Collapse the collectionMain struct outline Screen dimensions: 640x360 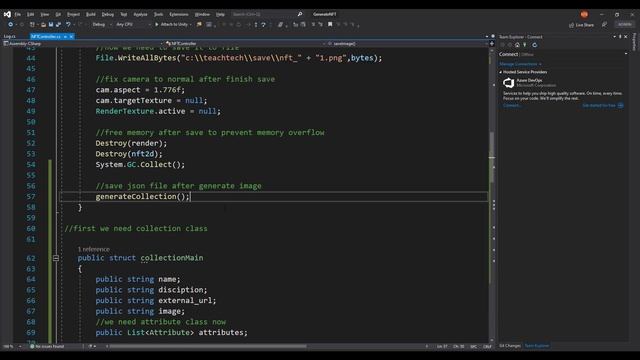[x=56, y=258]
